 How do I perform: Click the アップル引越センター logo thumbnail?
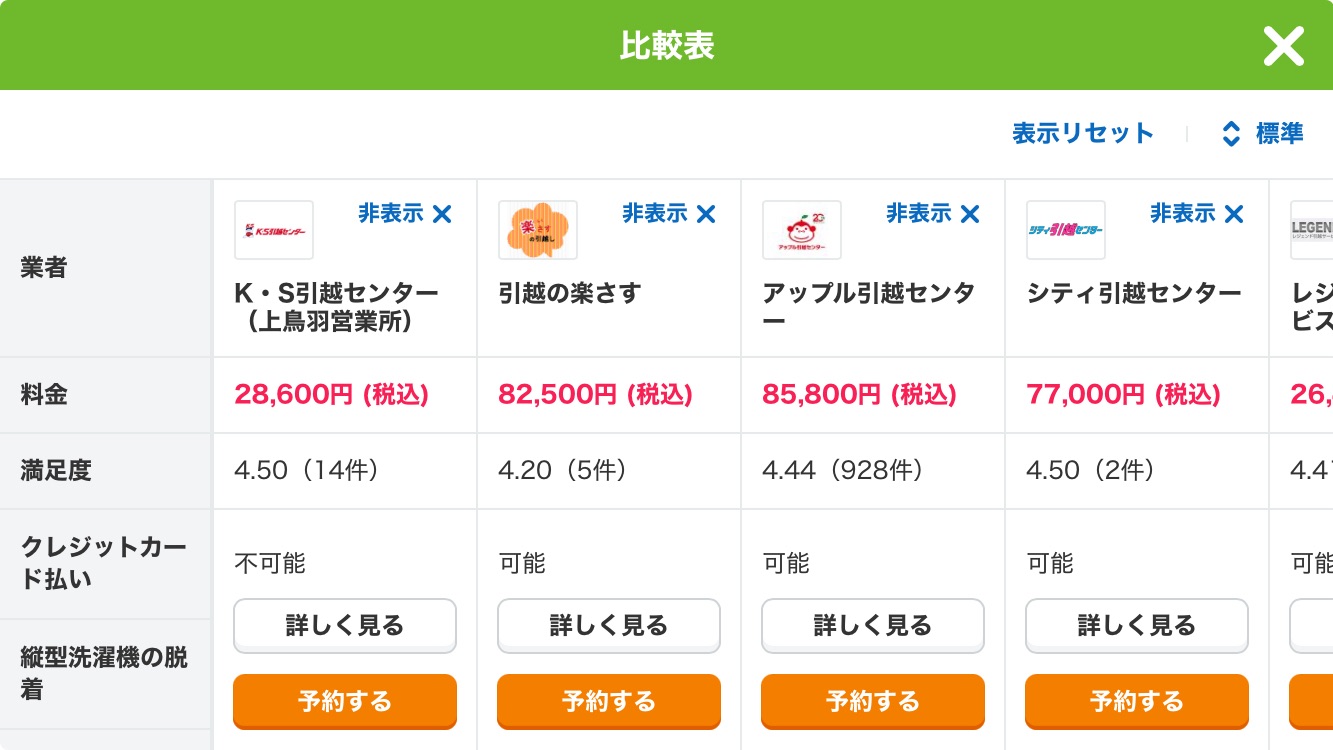pos(801,230)
